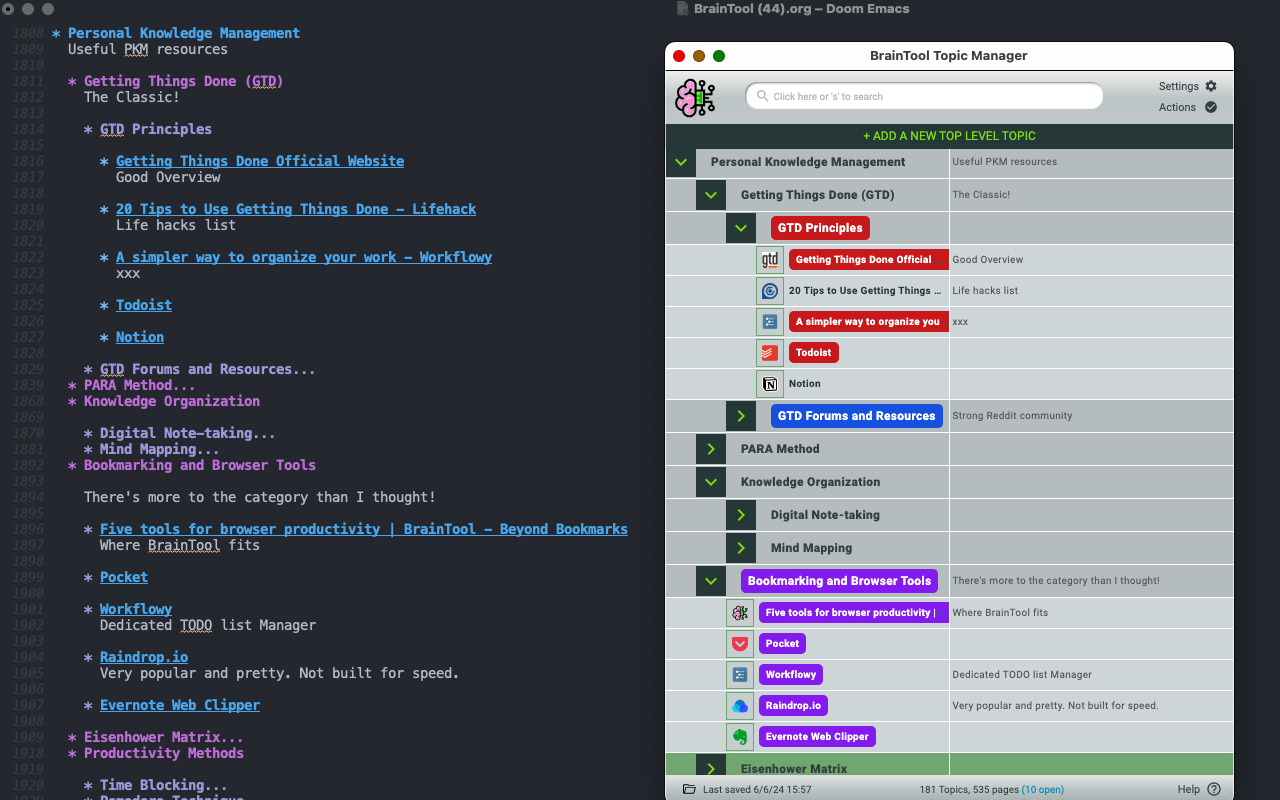
Task: Click the favicon beside A simpler way to organize
Action: tap(770, 322)
